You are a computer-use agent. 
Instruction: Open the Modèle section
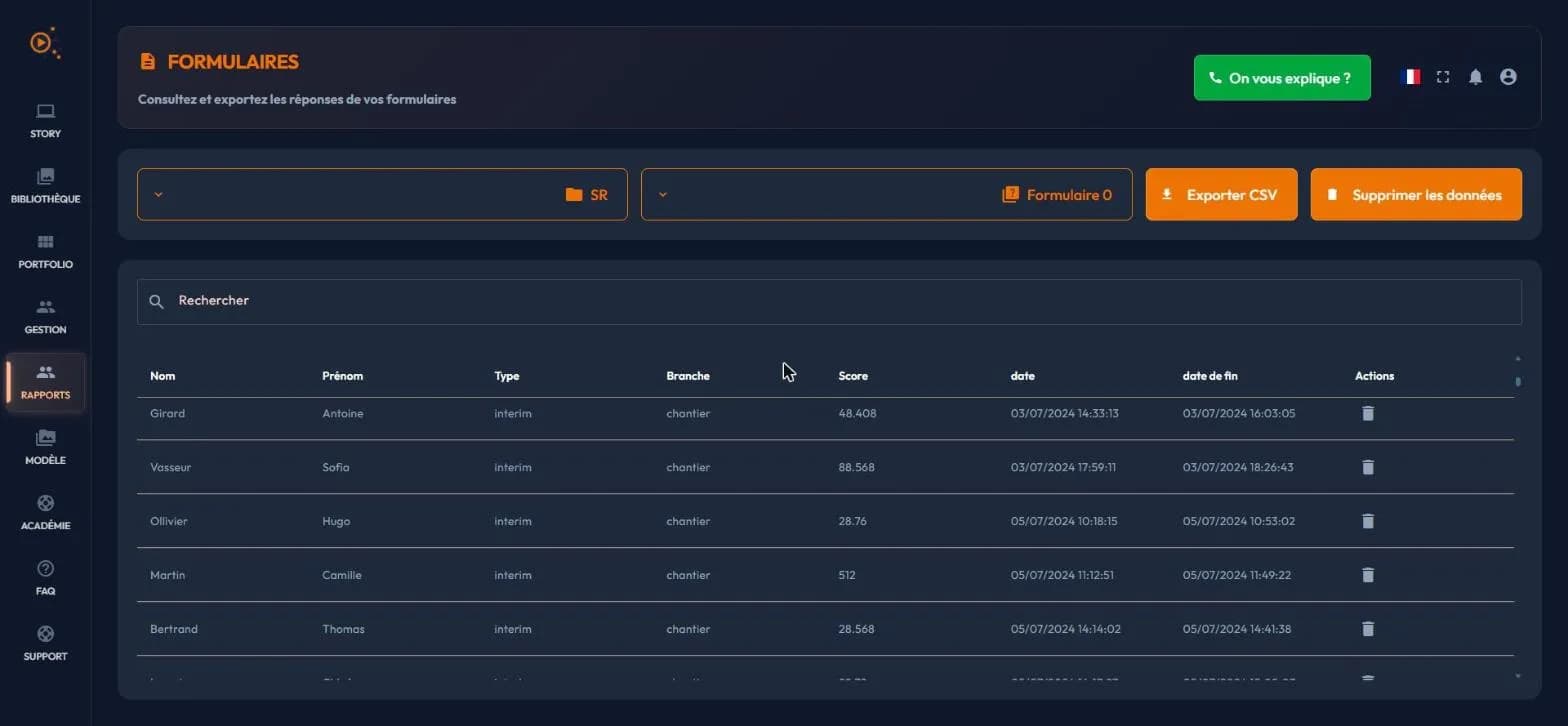pyautogui.click(x=45, y=448)
